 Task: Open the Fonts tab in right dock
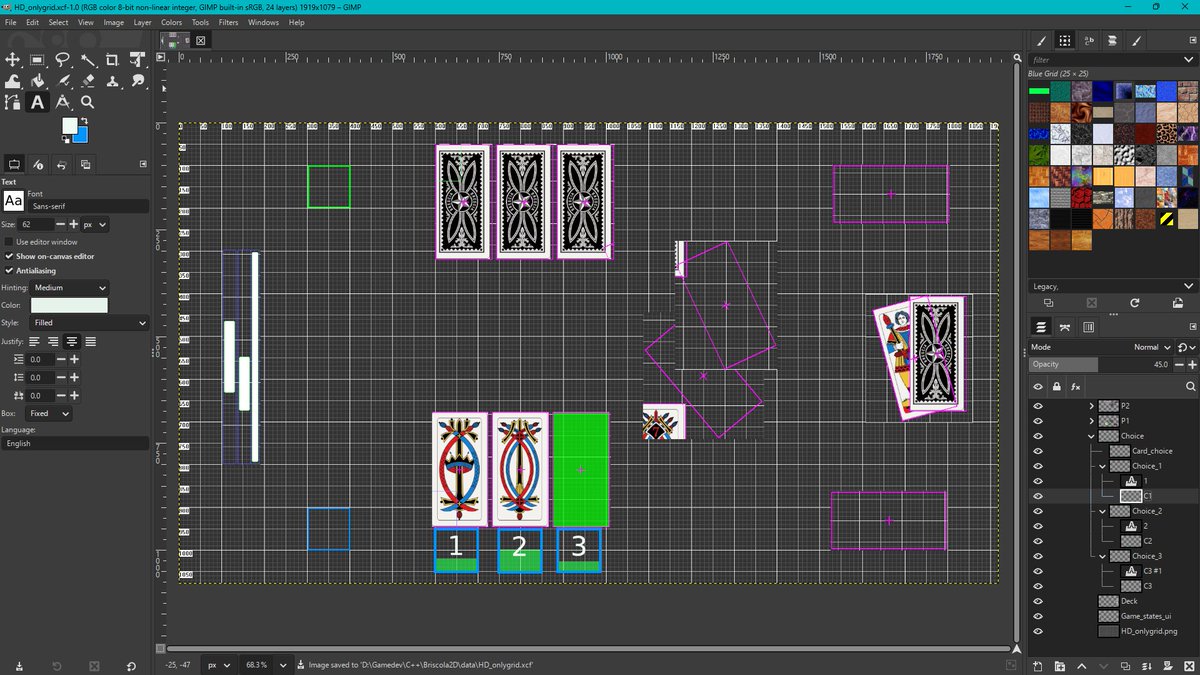1089,41
